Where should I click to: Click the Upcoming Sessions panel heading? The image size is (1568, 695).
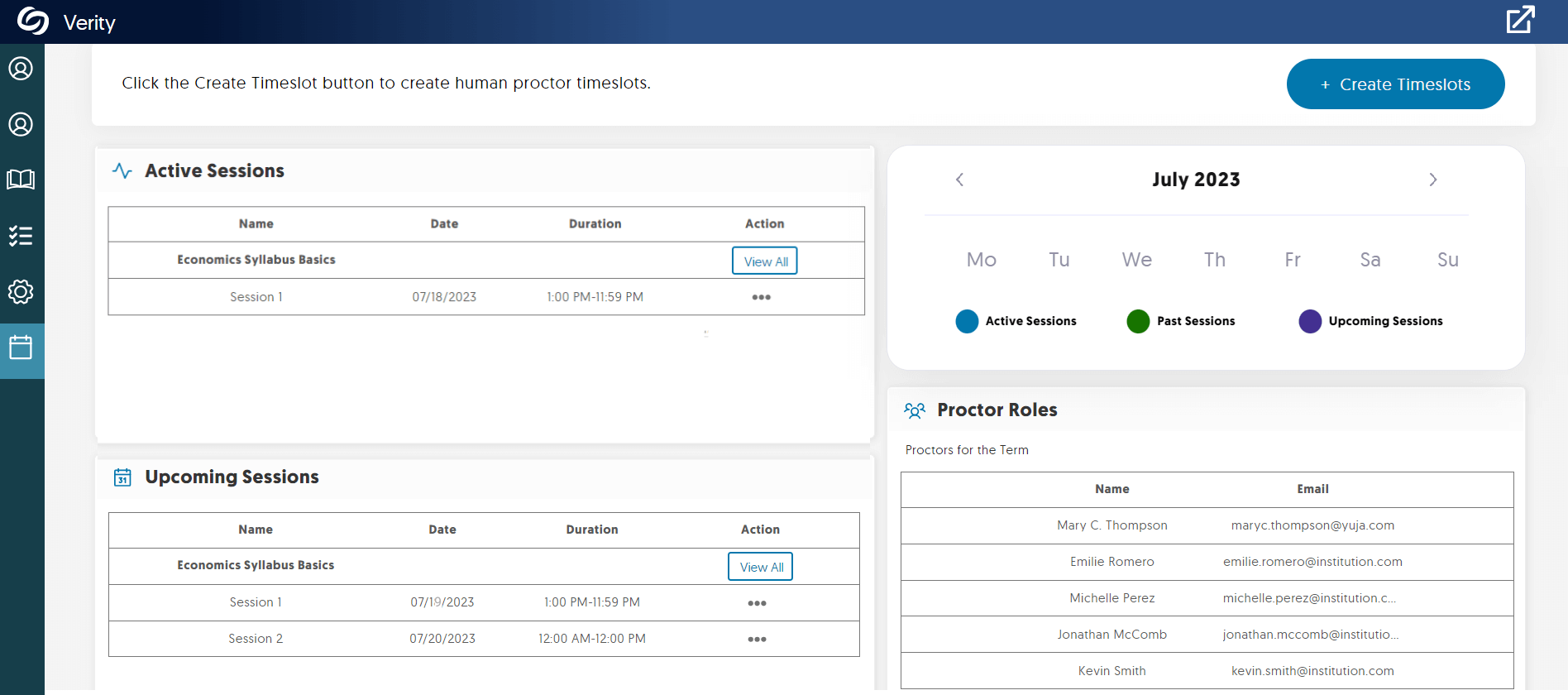coord(232,477)
